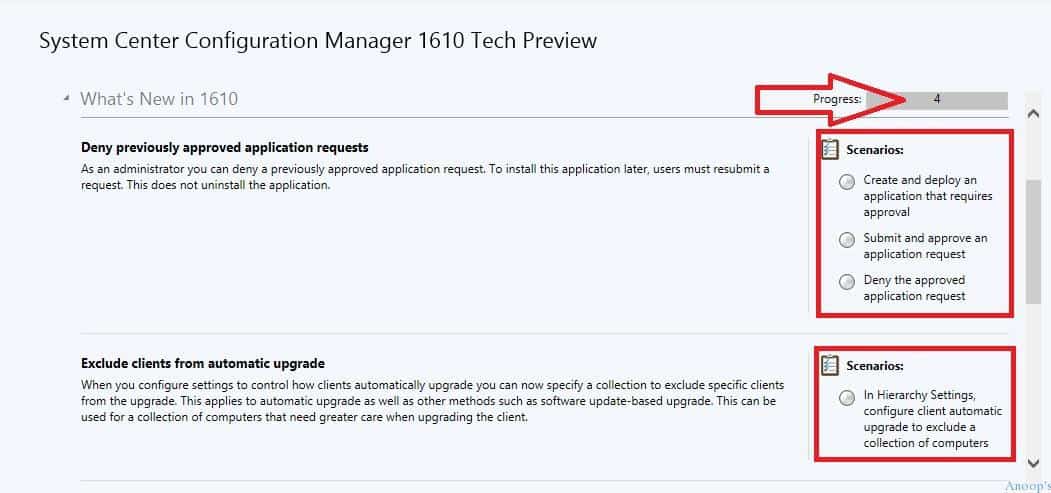Click the 'Create and deploy an application' scenario text
The height and width of the screenshot is (493, 1051).
[x=928, y=196]
